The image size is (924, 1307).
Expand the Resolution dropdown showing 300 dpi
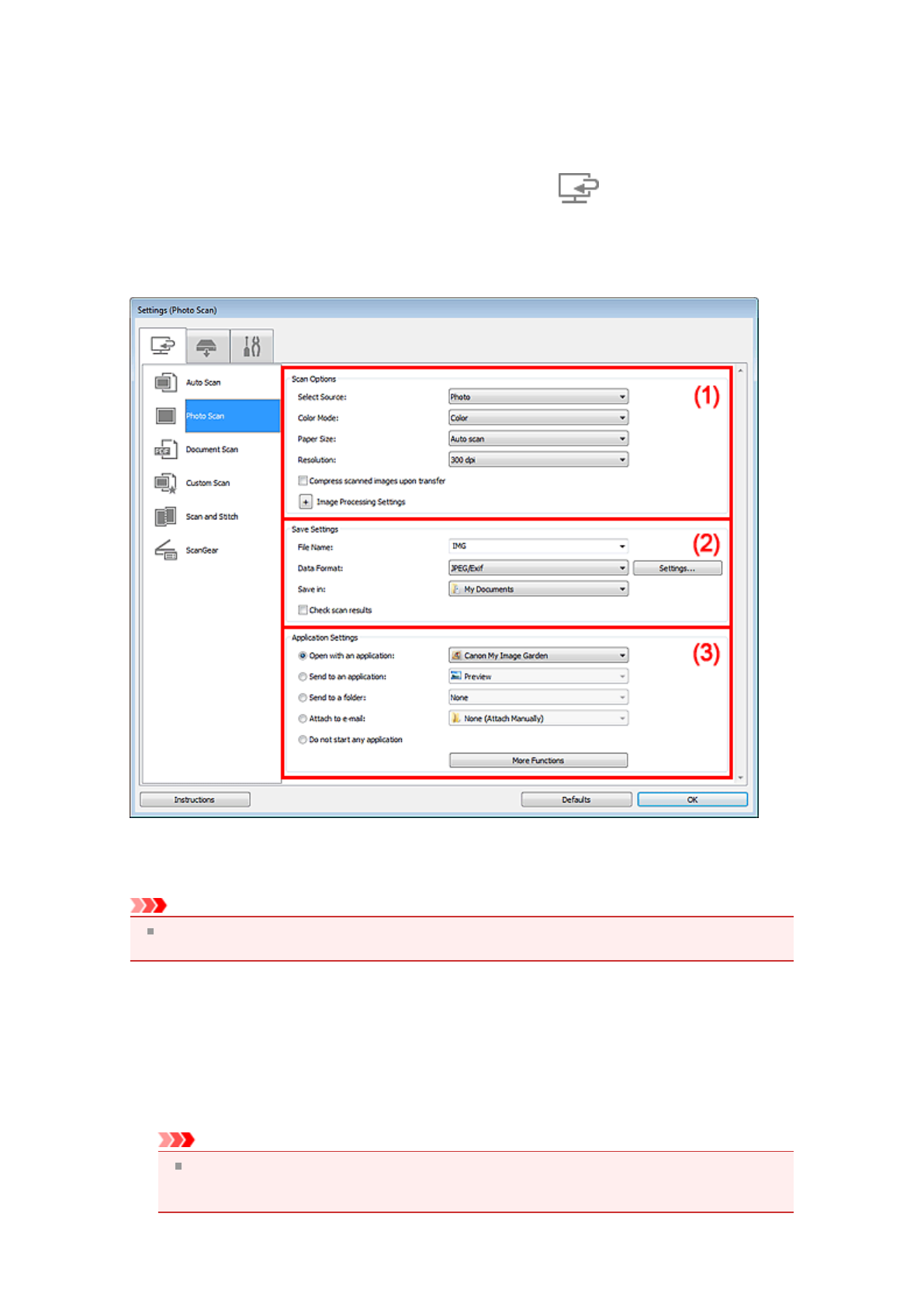coord(538,459)
